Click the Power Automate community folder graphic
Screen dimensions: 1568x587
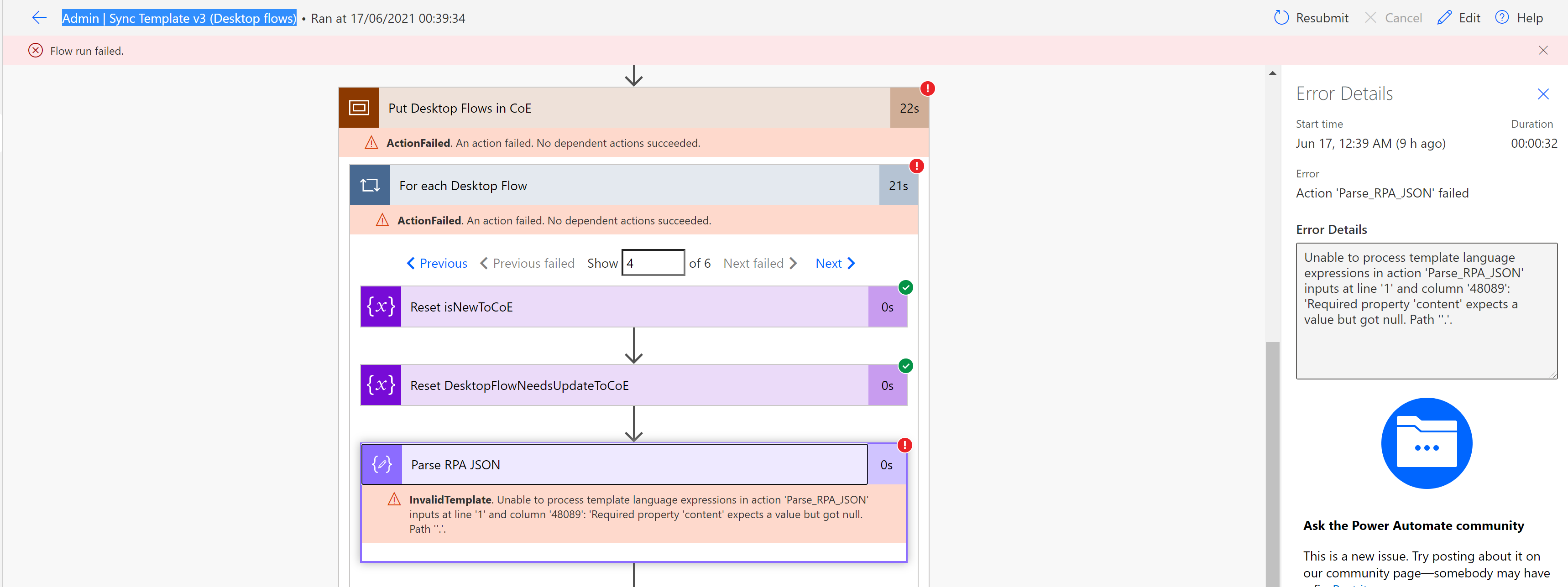point(1426,443)
